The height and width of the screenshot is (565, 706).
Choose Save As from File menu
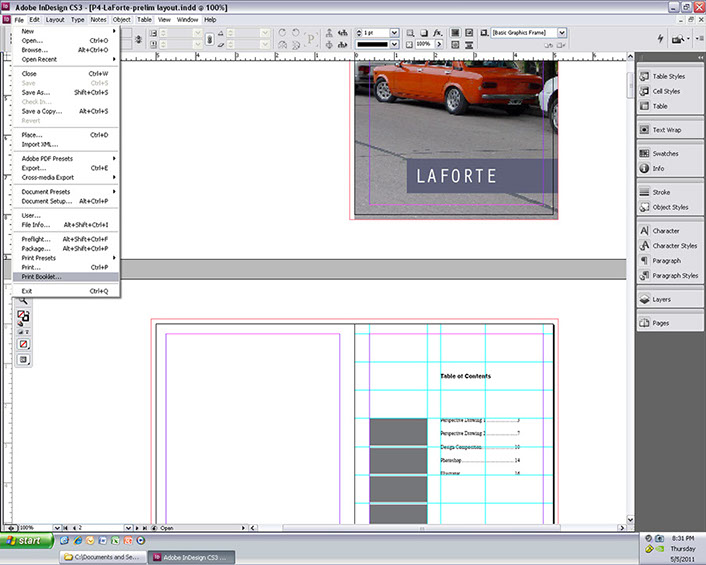click(x=66, y=92)
